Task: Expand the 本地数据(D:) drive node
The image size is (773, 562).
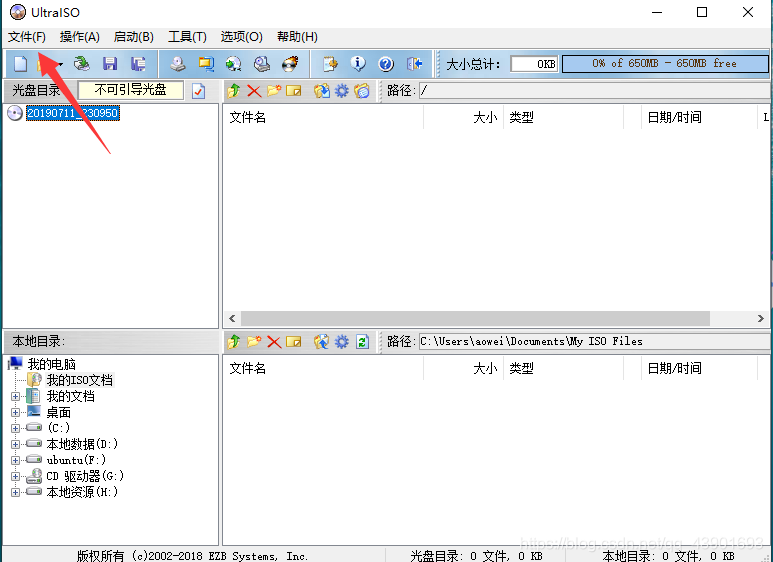Action: (15, 444)
